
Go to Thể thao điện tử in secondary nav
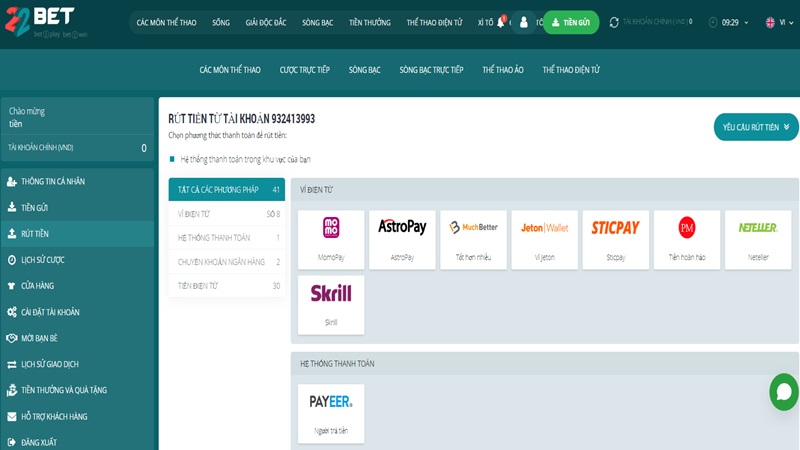(x=571, y=70)
